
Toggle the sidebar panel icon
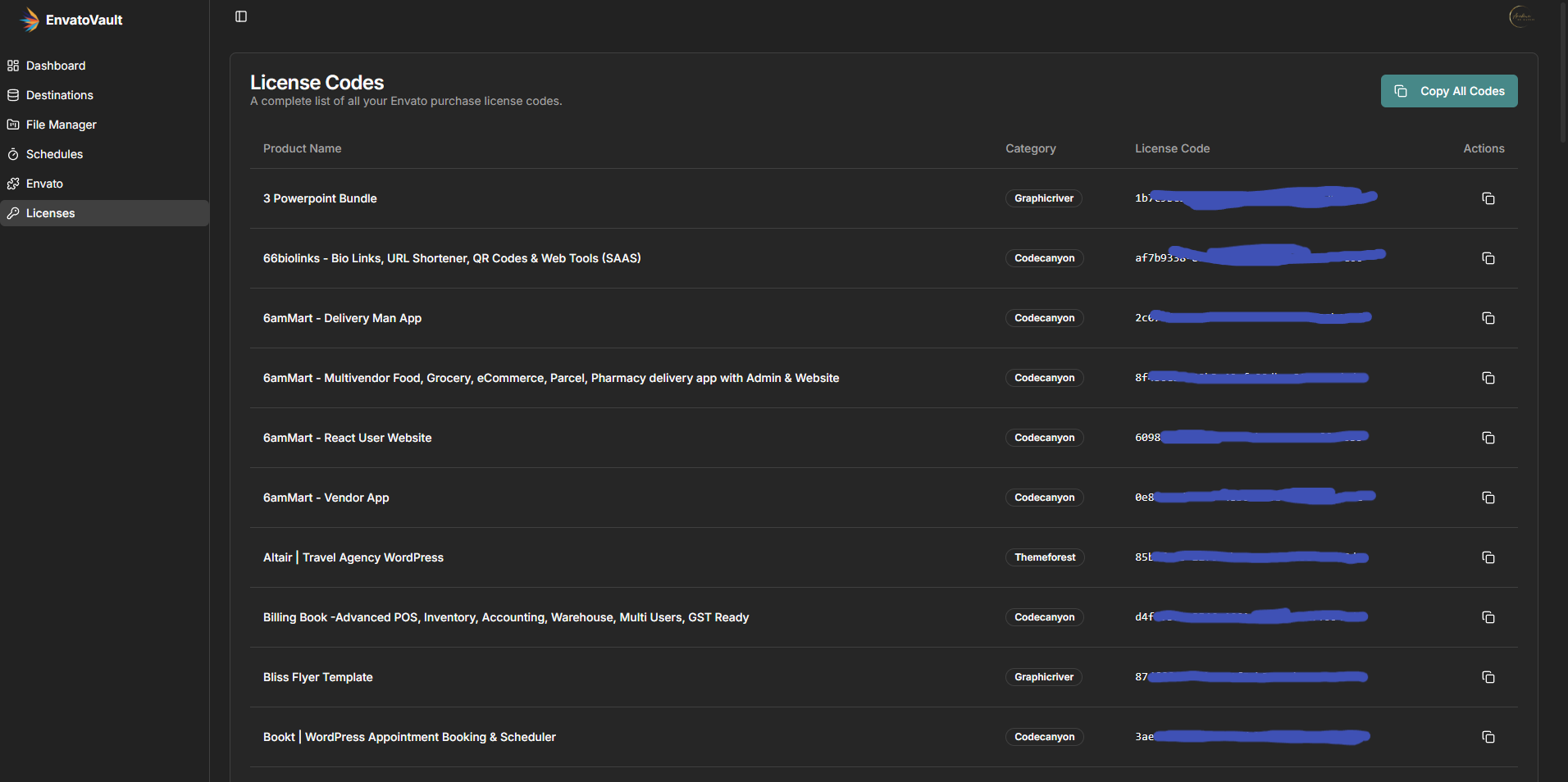coord(241,16)
